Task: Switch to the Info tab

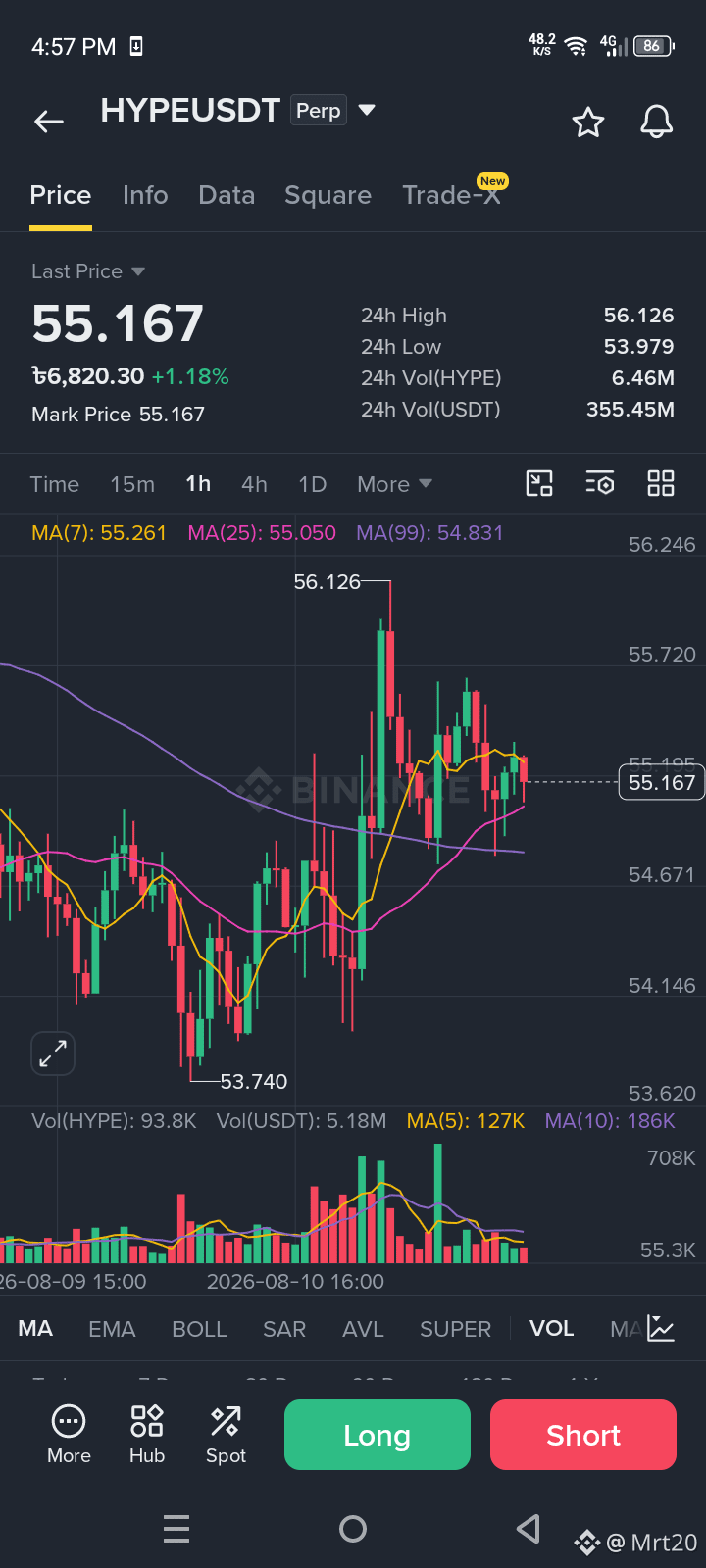Action: 145,195
